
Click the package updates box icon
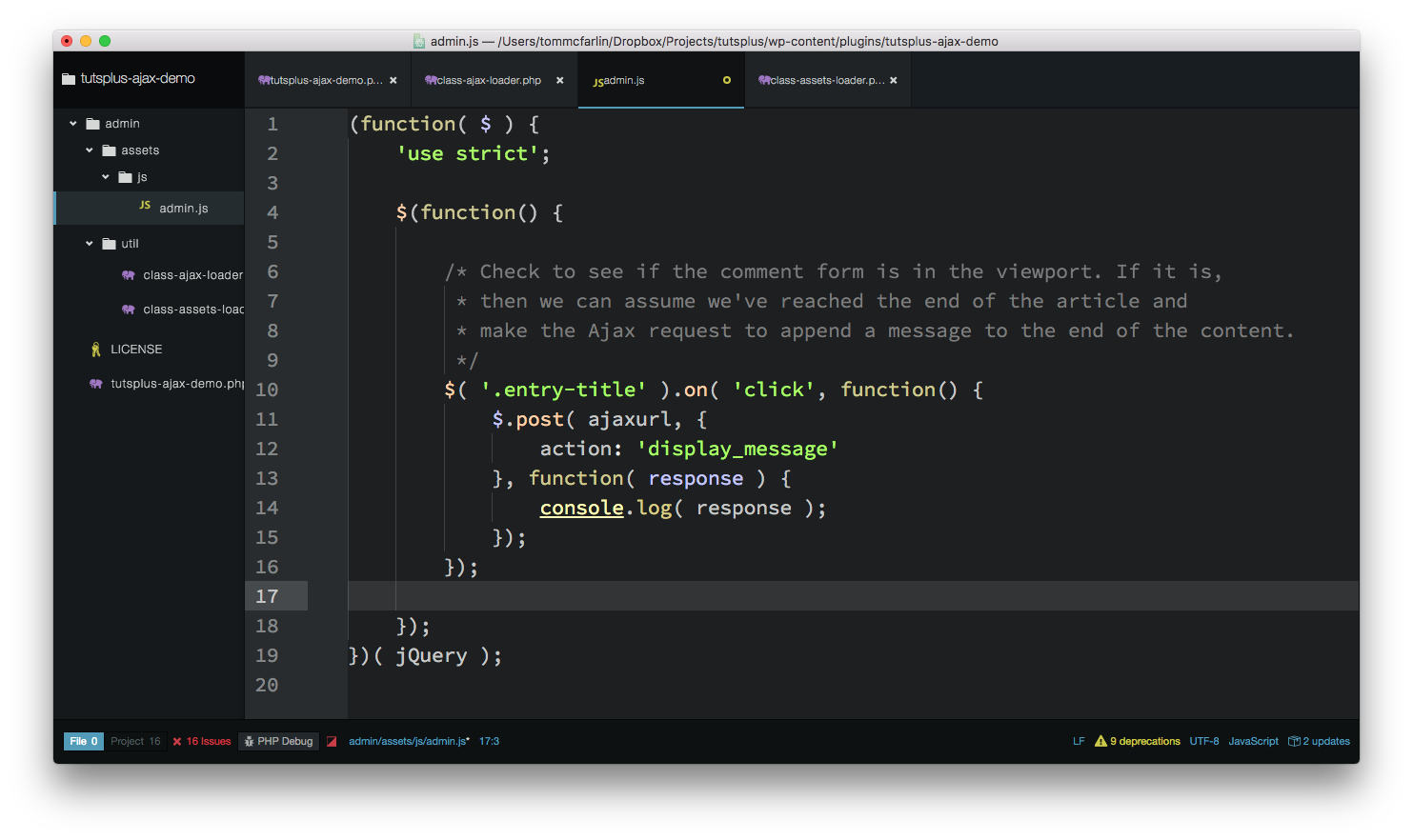pos(1294,741)
